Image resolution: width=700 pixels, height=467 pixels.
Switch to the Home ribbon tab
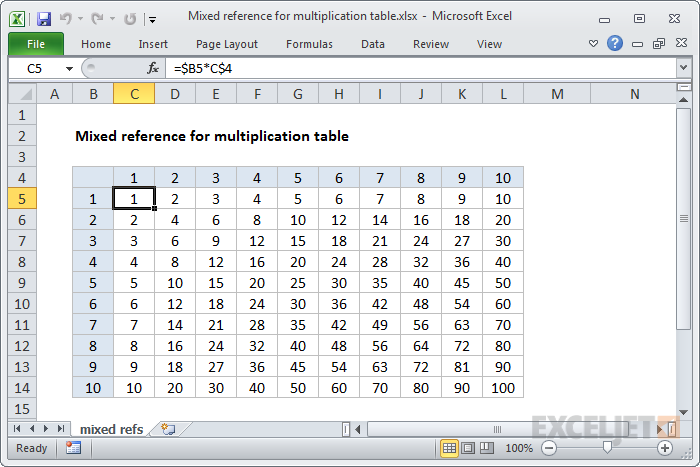(96, 44)
